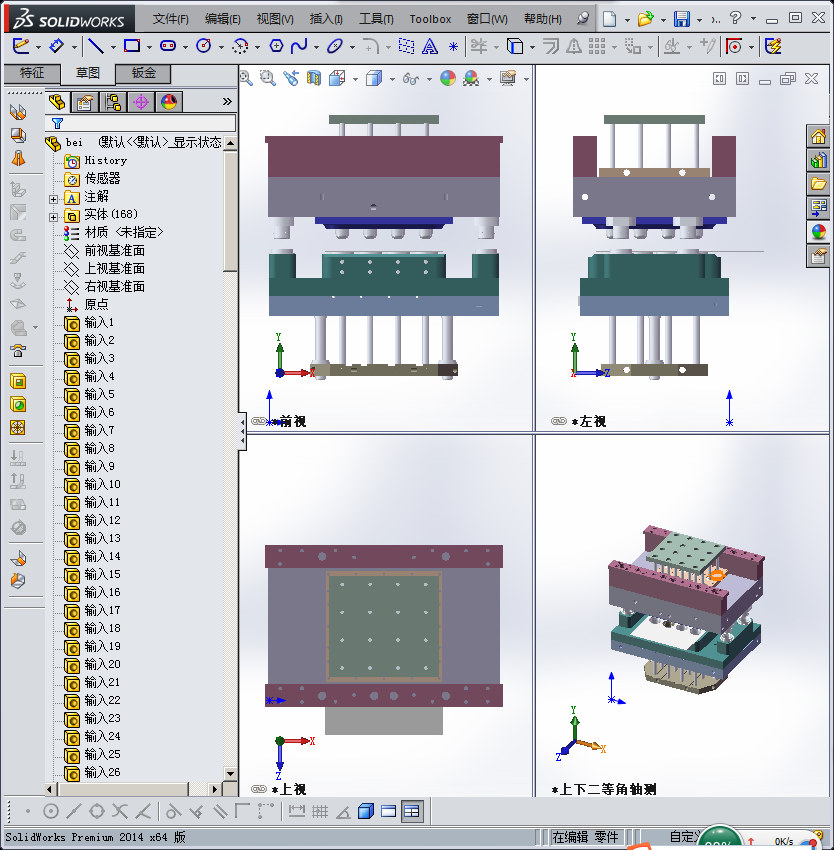Open the Circle tool dropdown arrow
The width and height of the screenshot is (834, 850).
[x=221, y=47]
